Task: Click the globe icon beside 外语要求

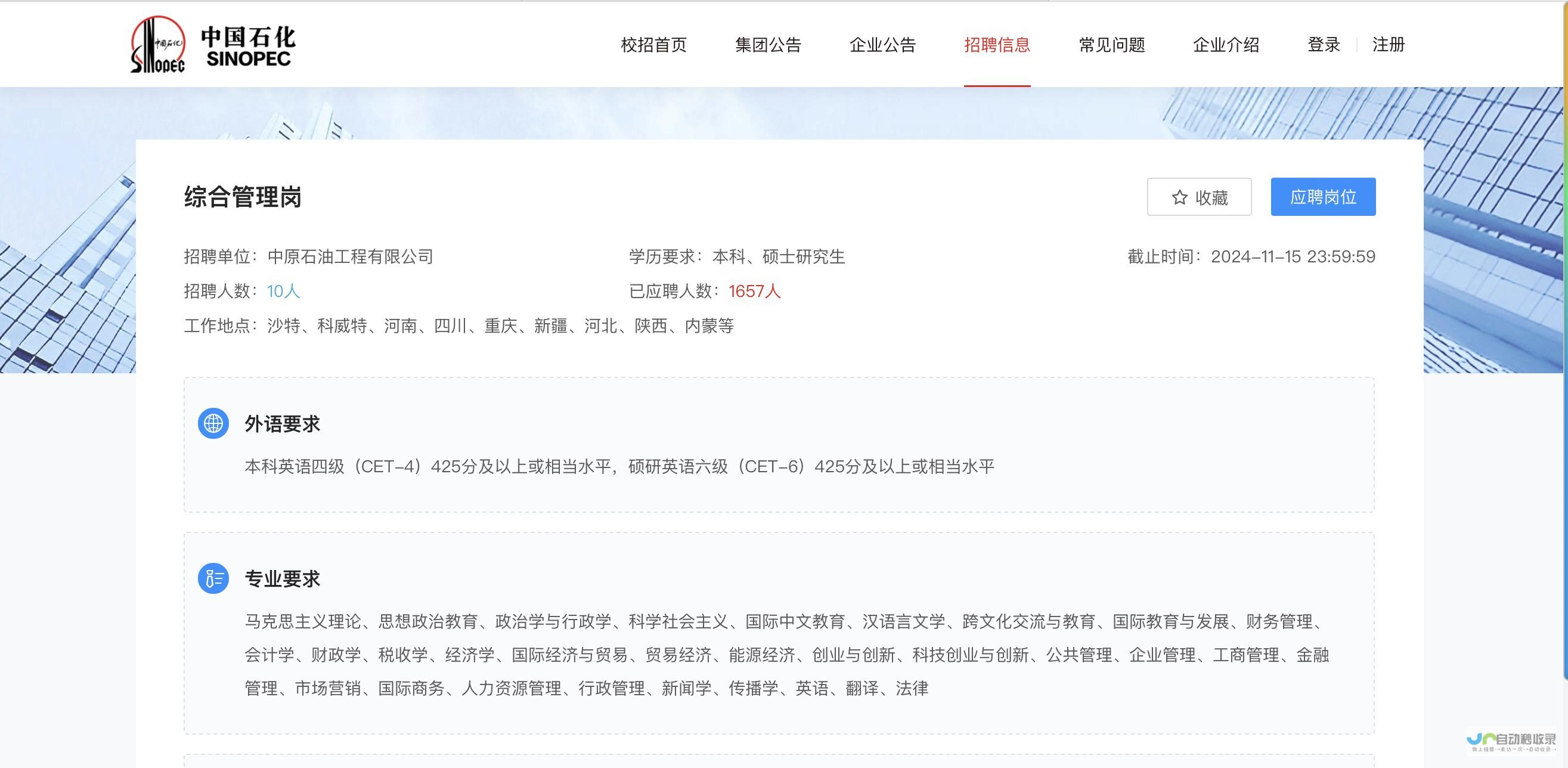Action: pos(213,423)
